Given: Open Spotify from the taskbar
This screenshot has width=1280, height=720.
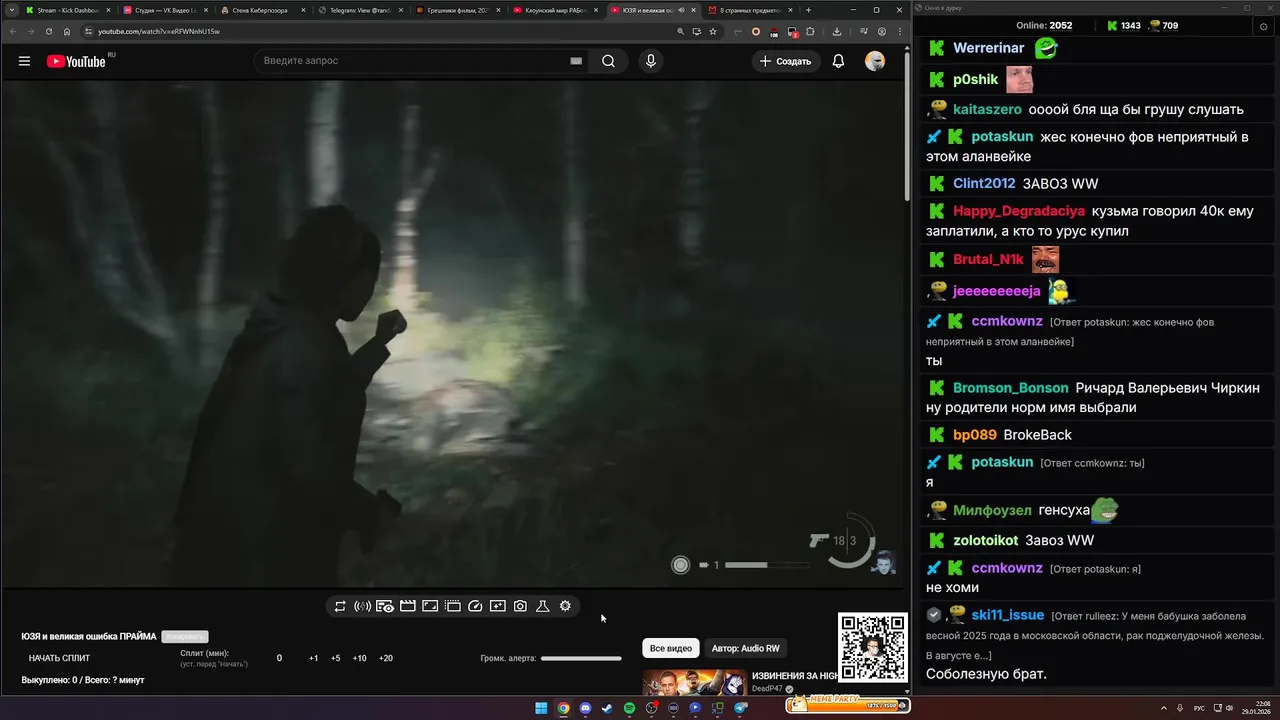Looking at the screenshot, I should point(629,708).
